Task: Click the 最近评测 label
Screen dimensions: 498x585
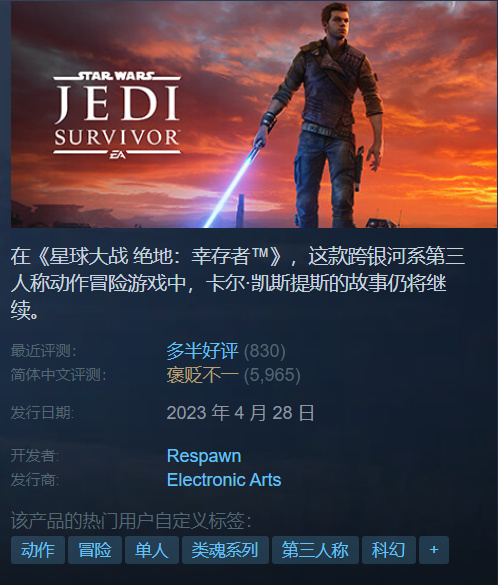Action: (x=43, y=351)
